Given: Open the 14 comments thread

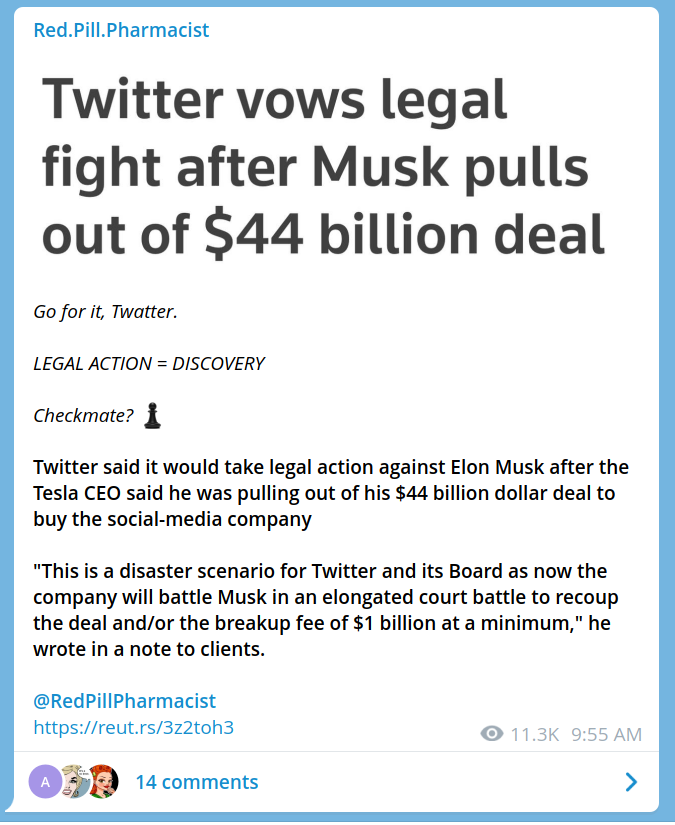Looking at the screenshot, I should point(197,782).
